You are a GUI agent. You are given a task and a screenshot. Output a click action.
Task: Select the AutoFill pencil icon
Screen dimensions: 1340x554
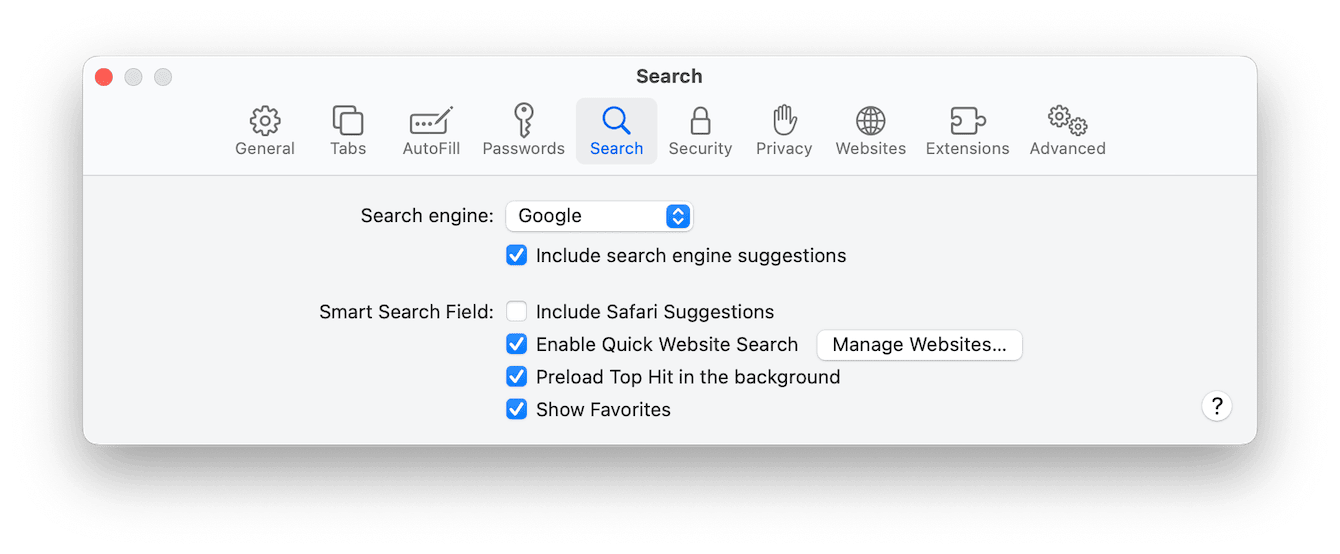click(431, 121)
